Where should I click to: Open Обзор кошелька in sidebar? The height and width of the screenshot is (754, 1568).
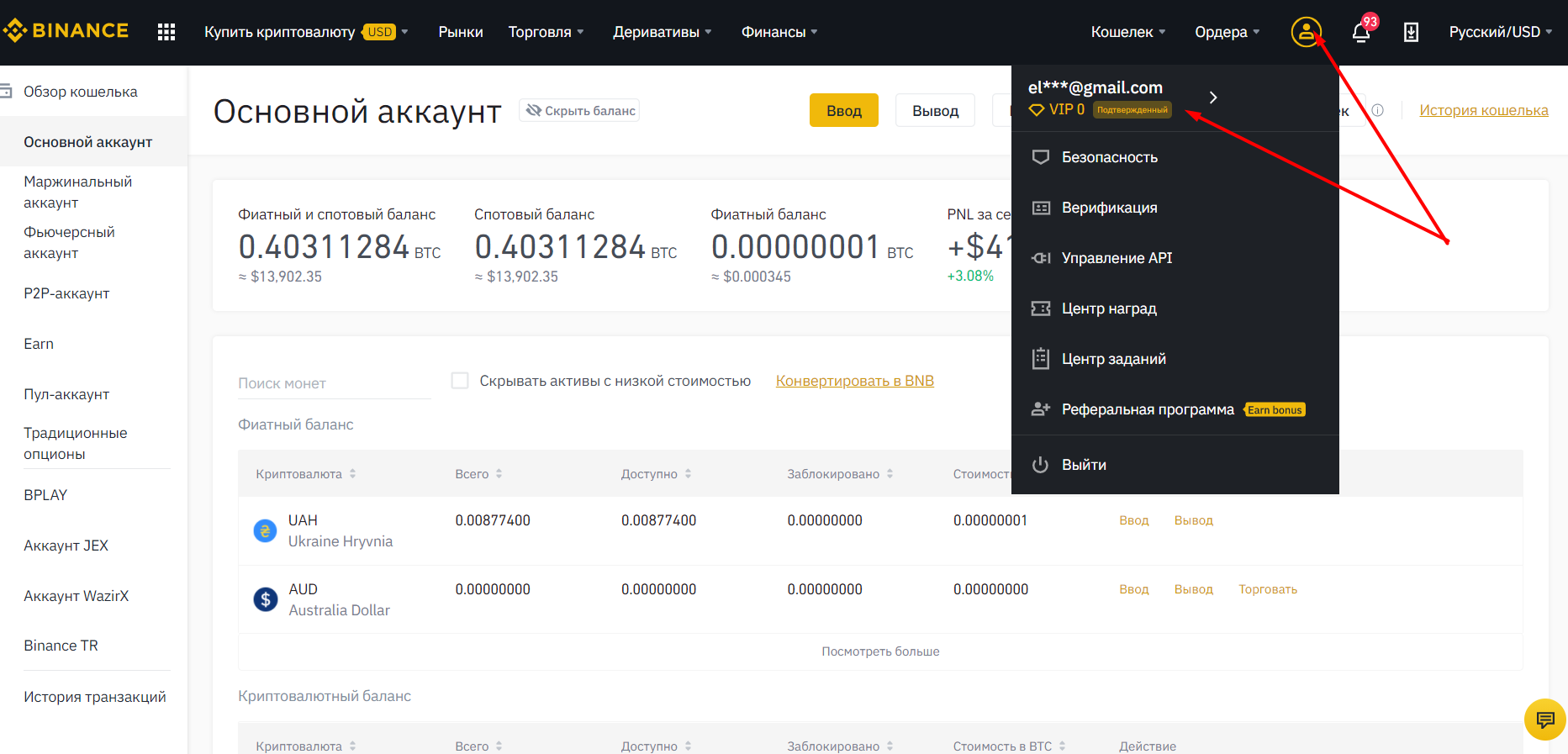[x=81, y=92]
